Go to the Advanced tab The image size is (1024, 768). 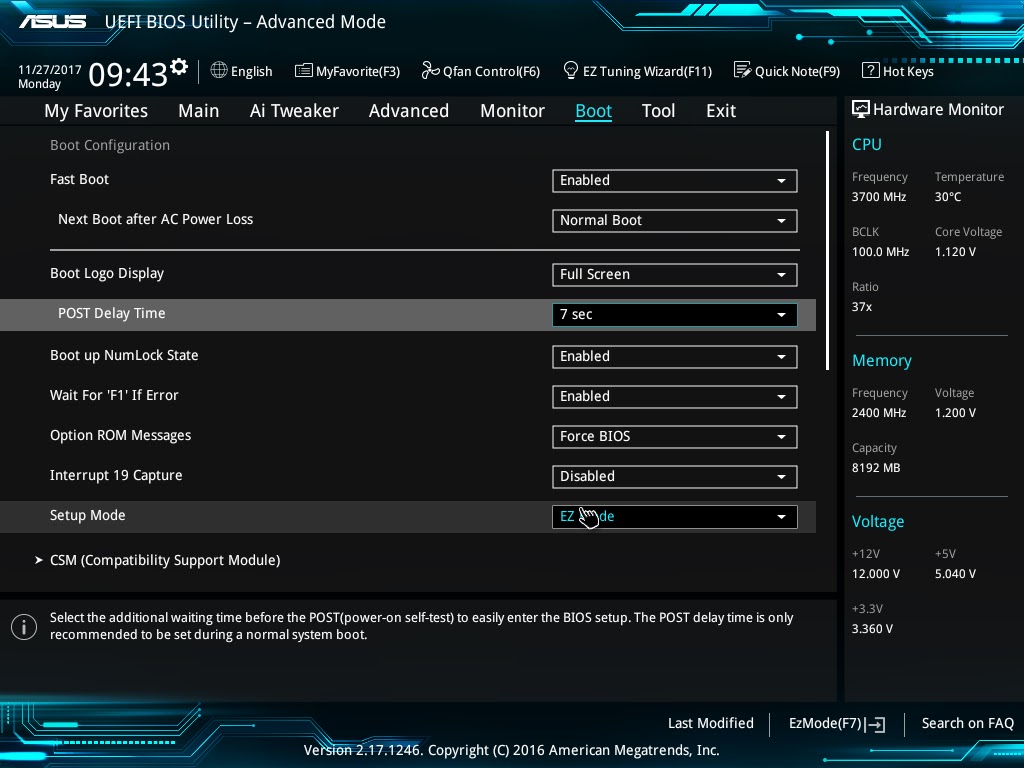click(409, 111)
